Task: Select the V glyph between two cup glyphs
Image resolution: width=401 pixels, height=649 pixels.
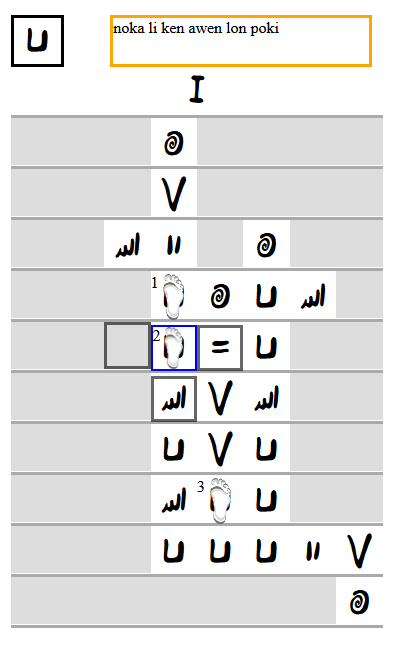Action: tap(220, 449)
